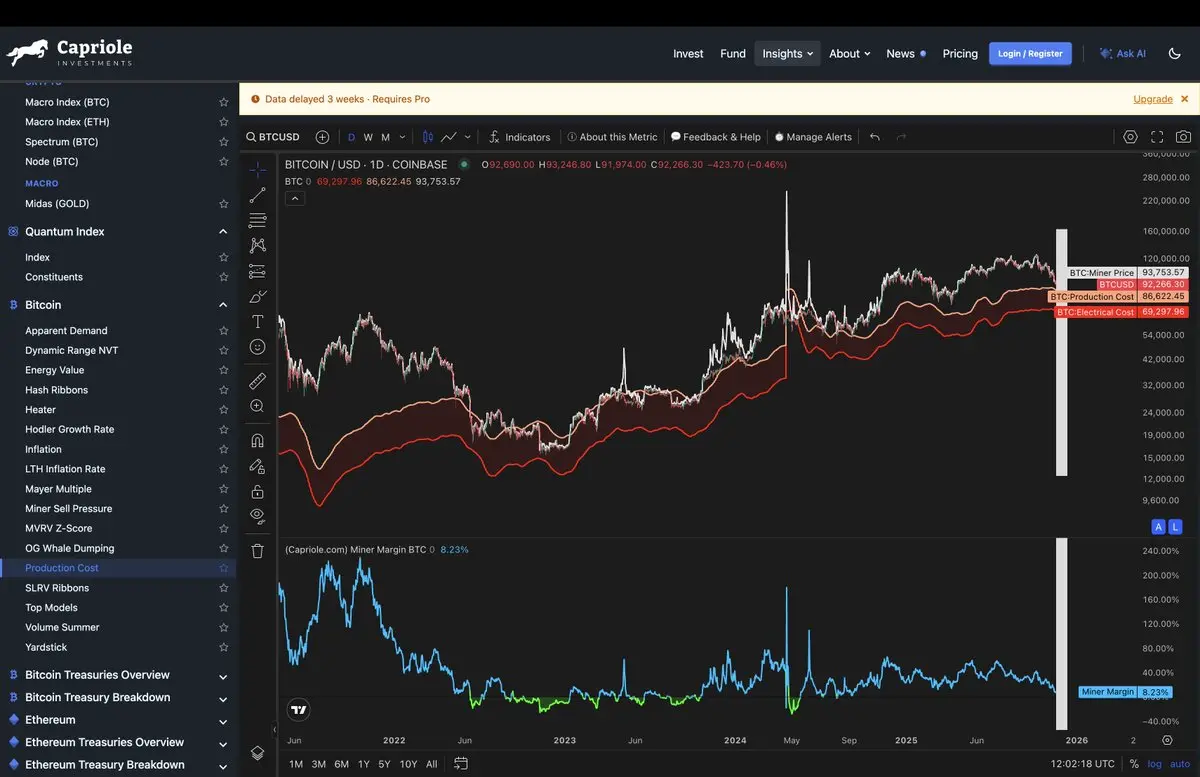Enter fullscreen chart mode
Image resolution: width=1200 pixels, height=777 pixels.
(1157, 137)
